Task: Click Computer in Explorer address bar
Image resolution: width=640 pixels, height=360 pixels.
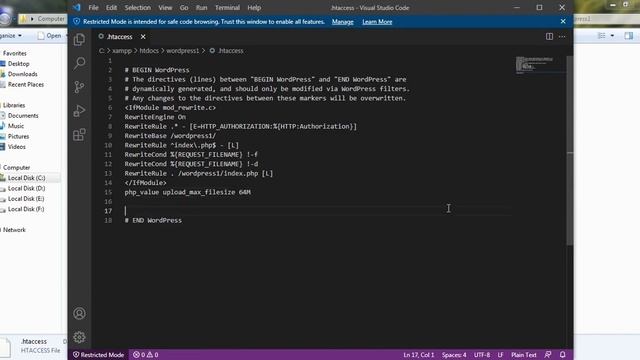Action: tap(51, 19)
